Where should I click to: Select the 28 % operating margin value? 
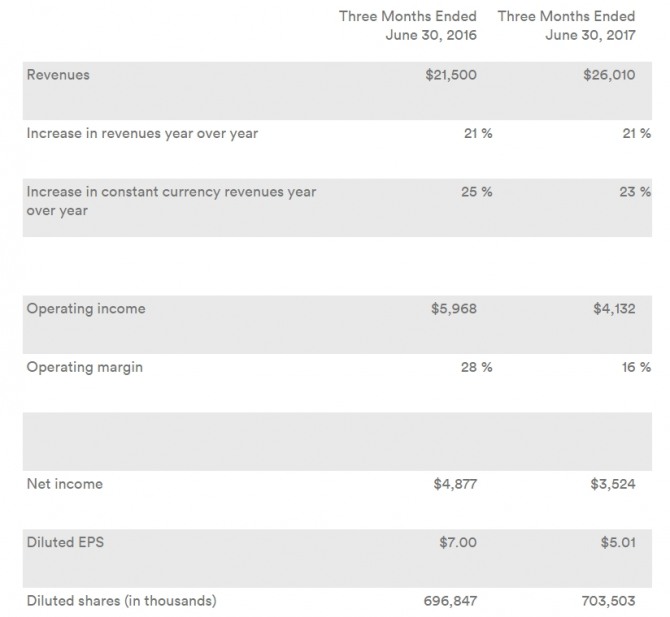coord(476,367)
